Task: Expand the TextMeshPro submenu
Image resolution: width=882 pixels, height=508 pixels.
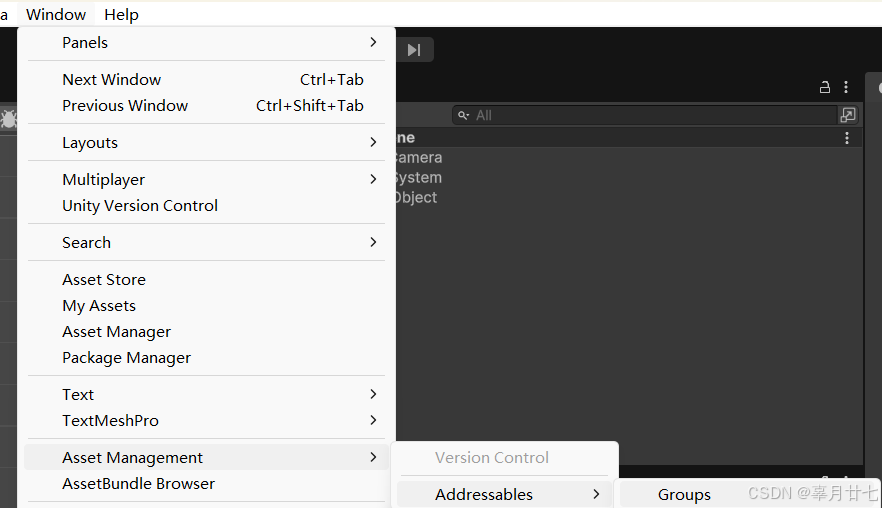Action: coord(207,421)
